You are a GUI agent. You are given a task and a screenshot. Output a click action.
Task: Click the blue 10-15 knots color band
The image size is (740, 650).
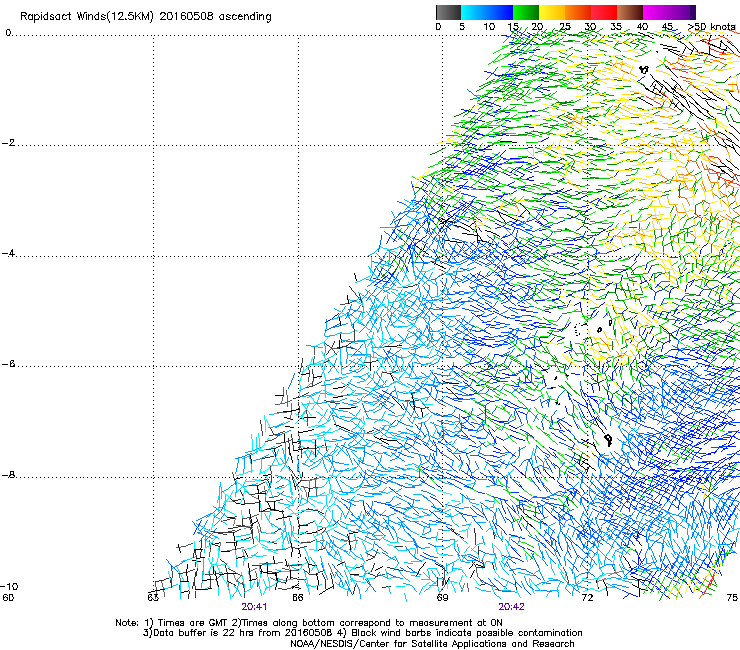(x=500, y=12)
